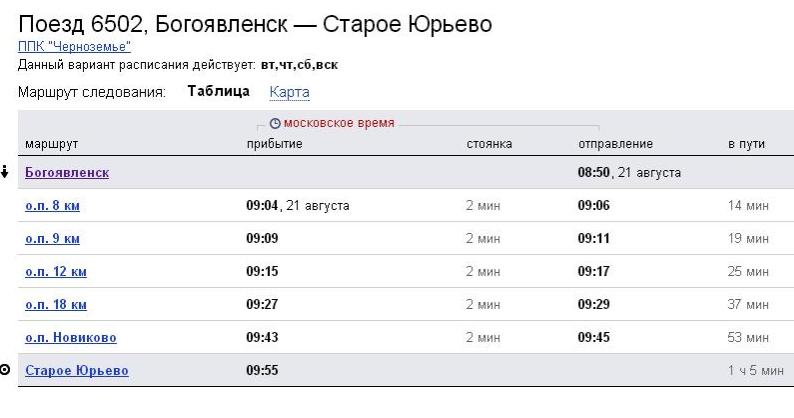The width and height of the screenshot is (794, 418).
Task: Go to the о.п. 9 км stop page
Action: 52,239
